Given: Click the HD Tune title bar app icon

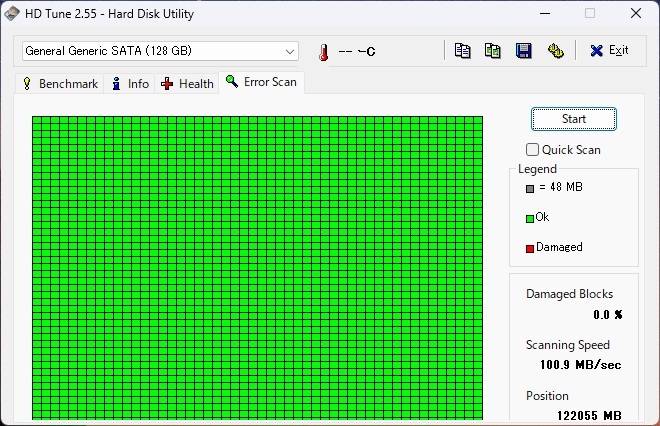Looking at the screenshot, I should 12,13.
